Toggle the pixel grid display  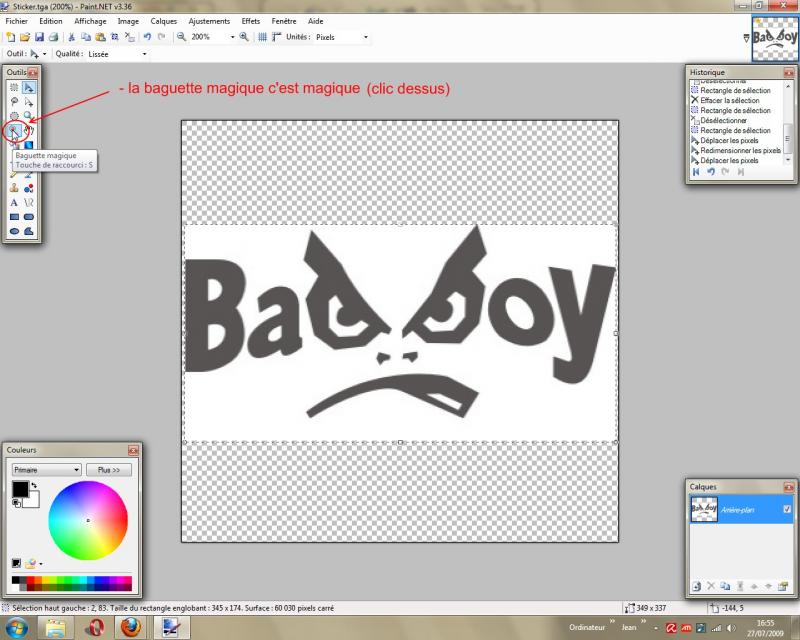tap(262, 37)
